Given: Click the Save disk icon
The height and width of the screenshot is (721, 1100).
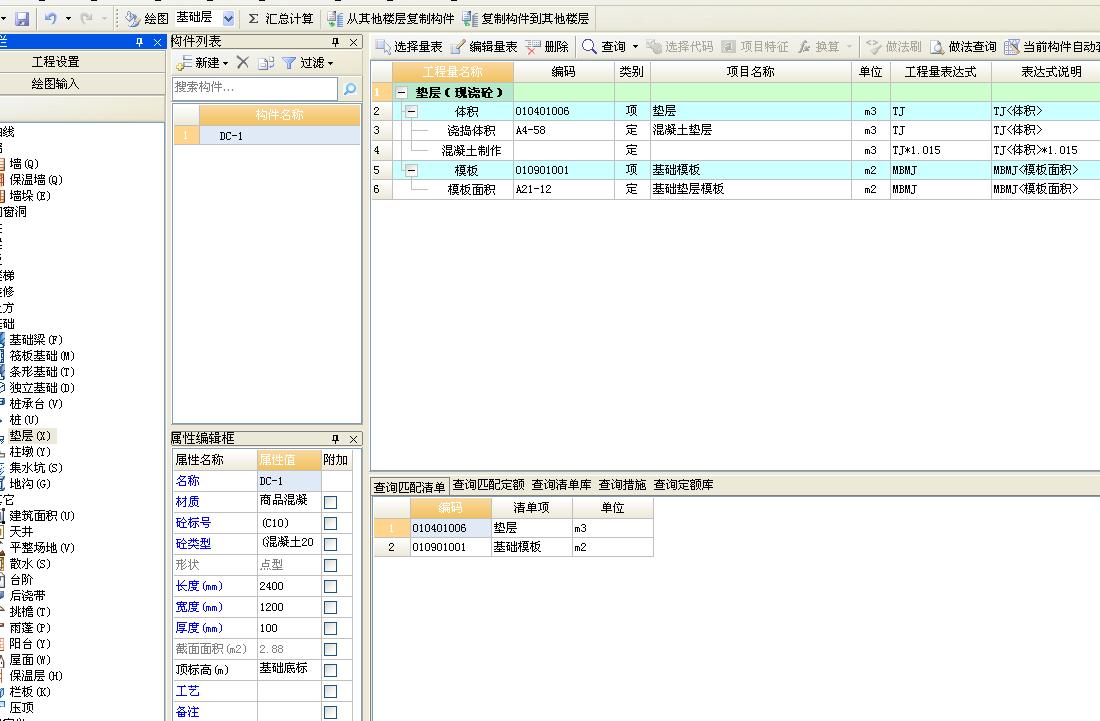Looking at the screenshot, I should tap(22, 18).
